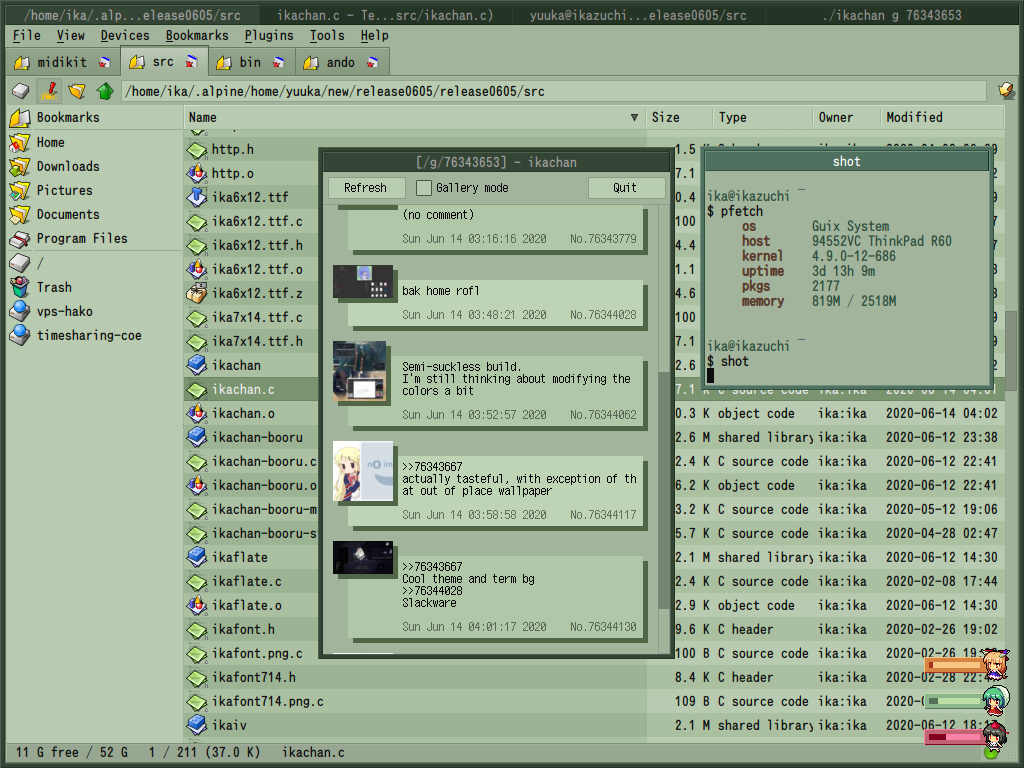The height and width of the screenshot is (768, 1024).
Task: Close the ando tab
Action: pyautogui.click(x=373, y=62)
